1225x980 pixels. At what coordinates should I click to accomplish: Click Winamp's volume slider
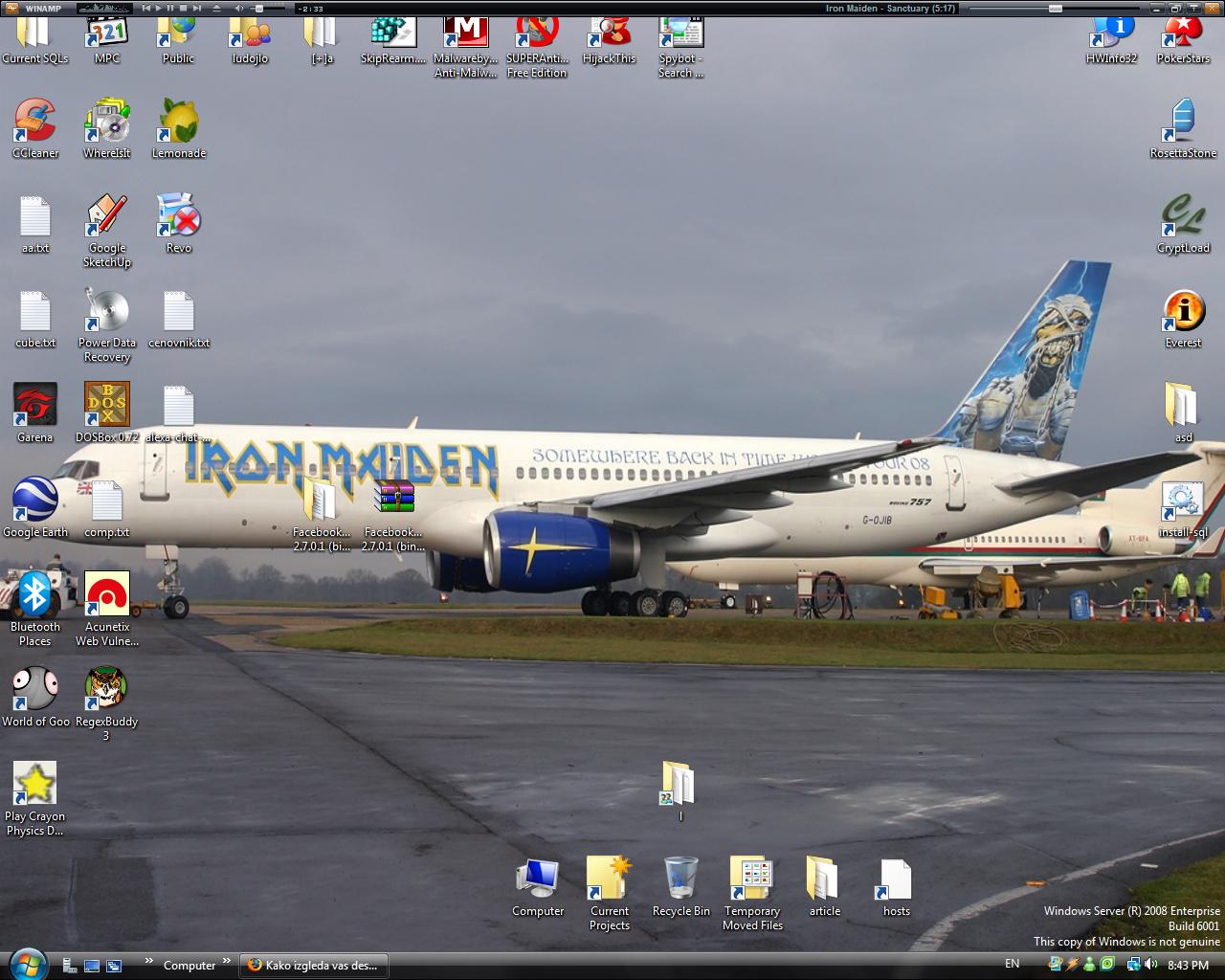(x=267, y=8)
